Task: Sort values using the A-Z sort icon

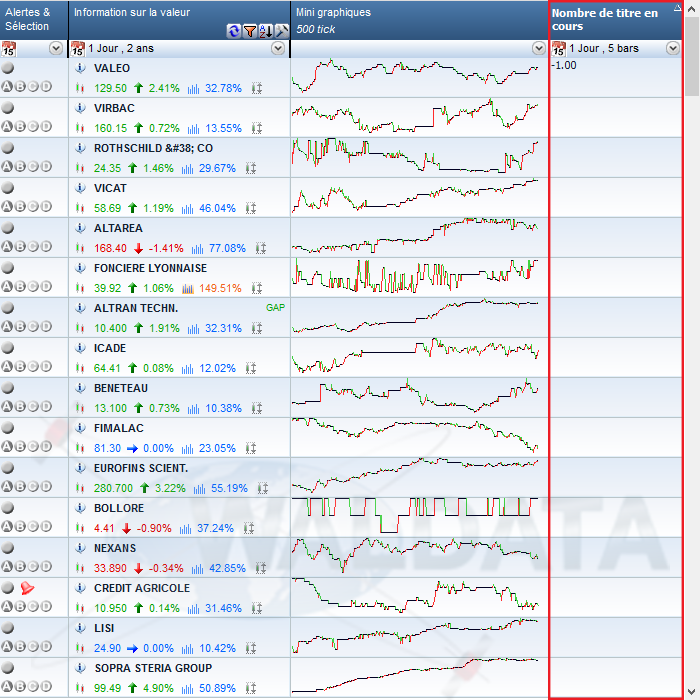Action: pyautogui.click(x=266, y=31)
